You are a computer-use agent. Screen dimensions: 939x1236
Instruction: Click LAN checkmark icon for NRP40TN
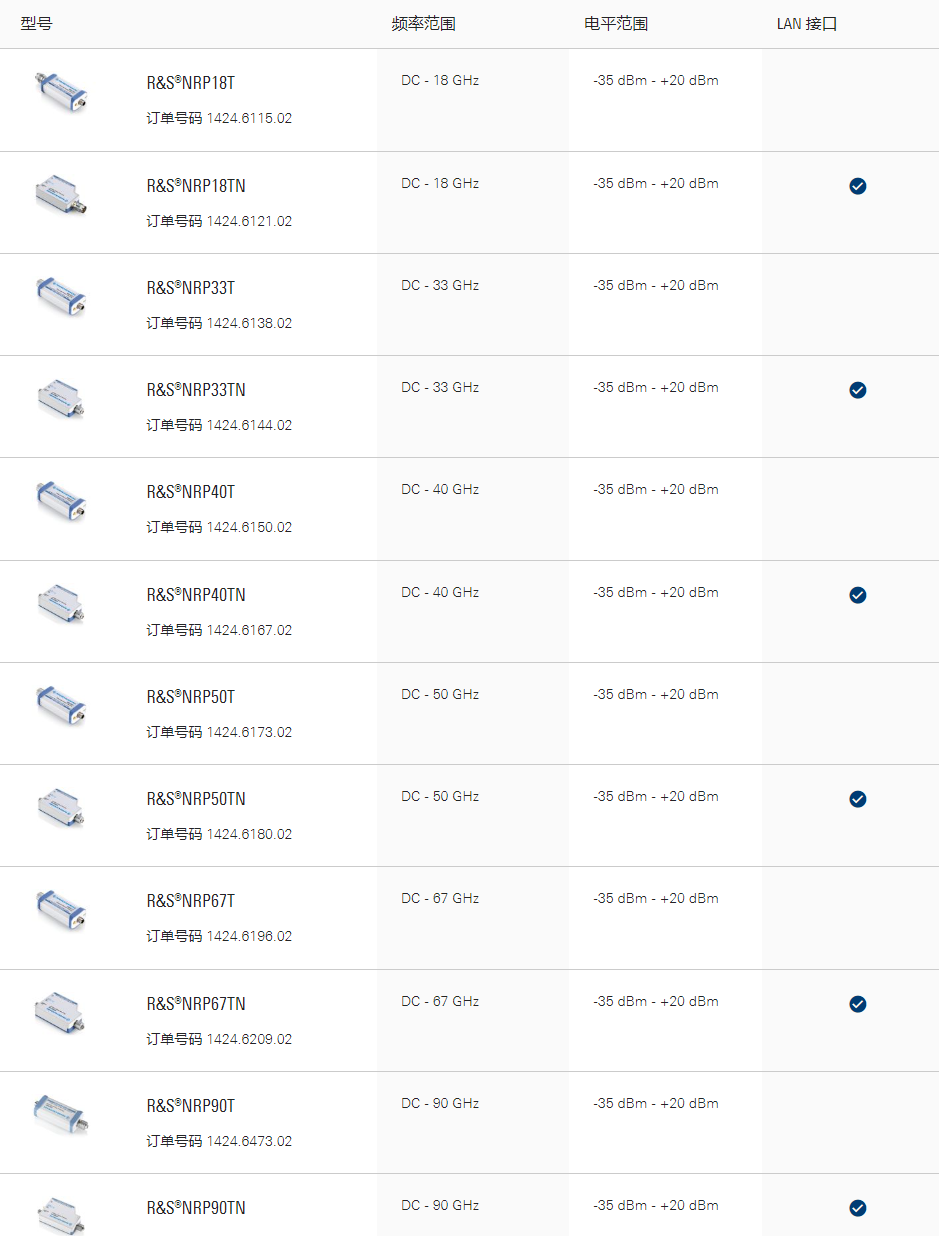click(857, 595)
